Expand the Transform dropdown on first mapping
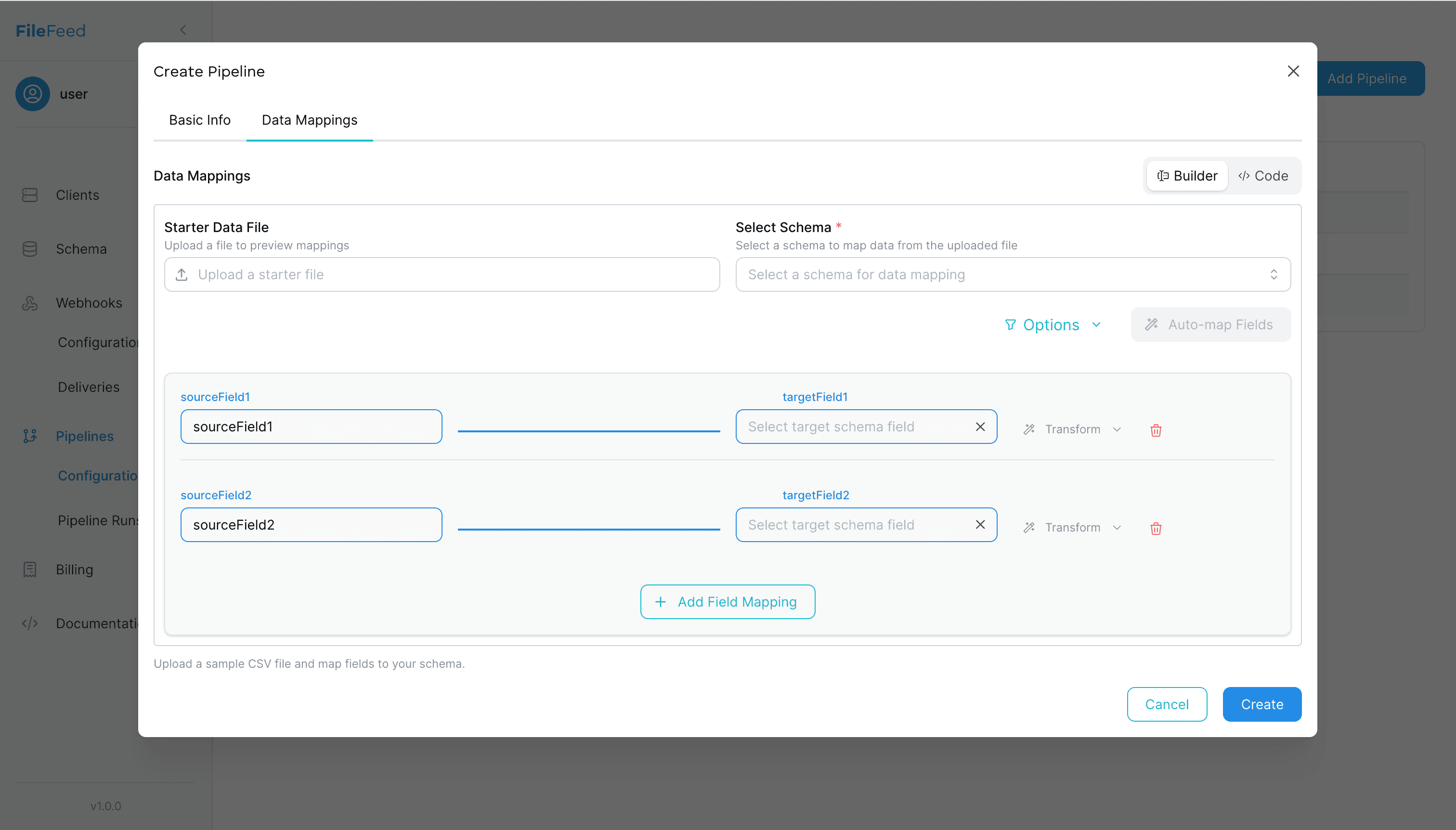The image size is (1456, 830). 1071,428
